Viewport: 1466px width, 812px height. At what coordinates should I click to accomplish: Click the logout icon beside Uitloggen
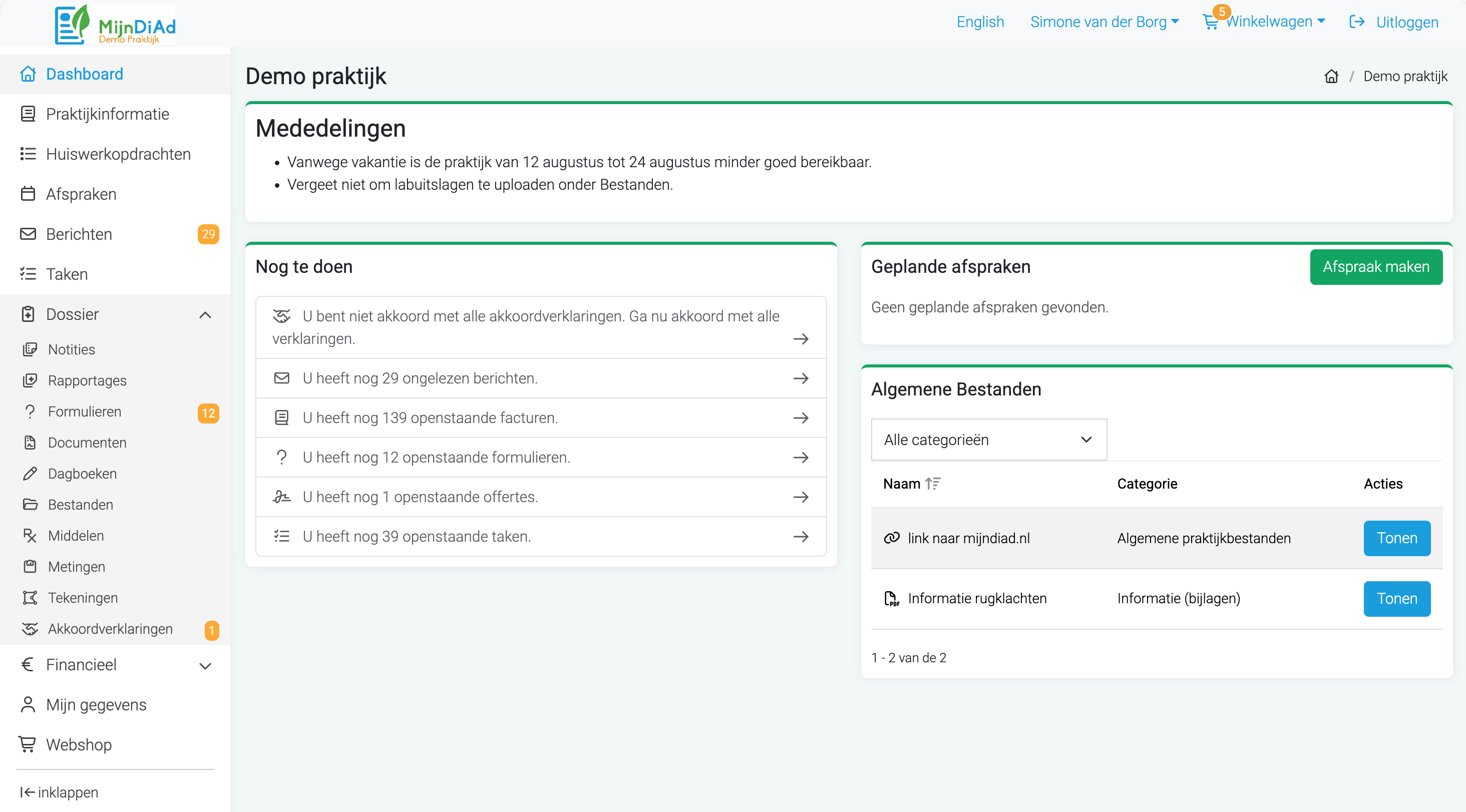(1357, 22)
